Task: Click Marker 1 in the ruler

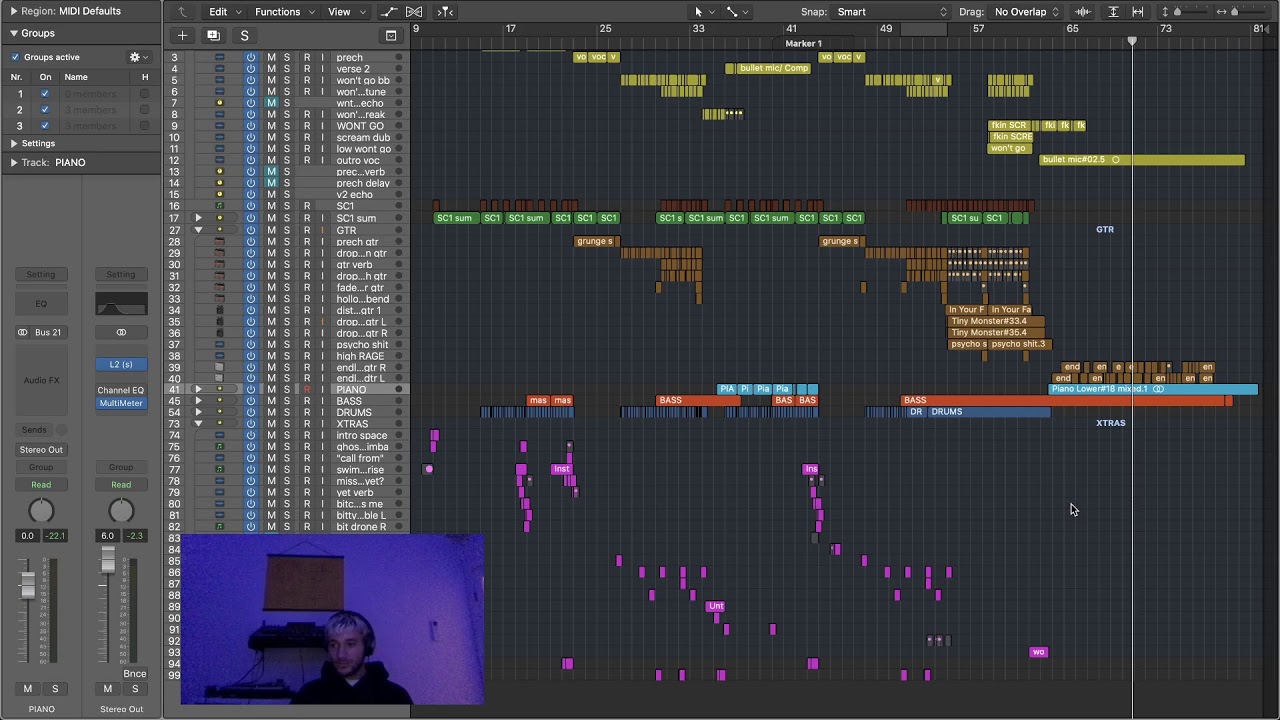Action: 804,44
